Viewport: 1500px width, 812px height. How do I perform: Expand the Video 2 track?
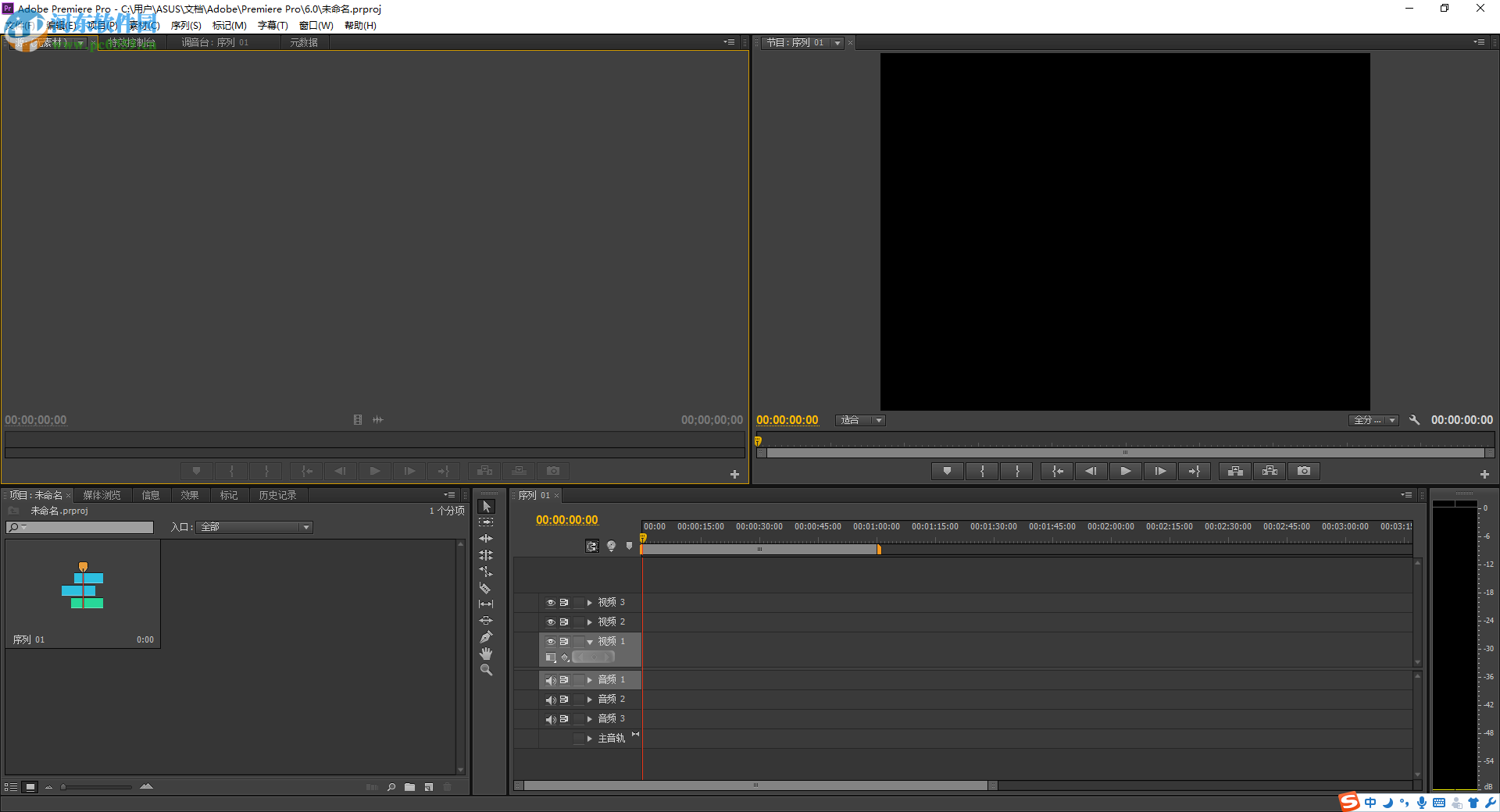click(590, 622)
